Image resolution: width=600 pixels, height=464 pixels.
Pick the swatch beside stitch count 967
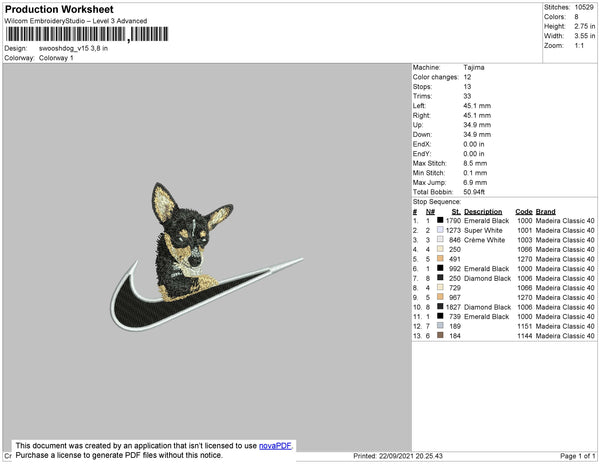click(x=440, y=297)
